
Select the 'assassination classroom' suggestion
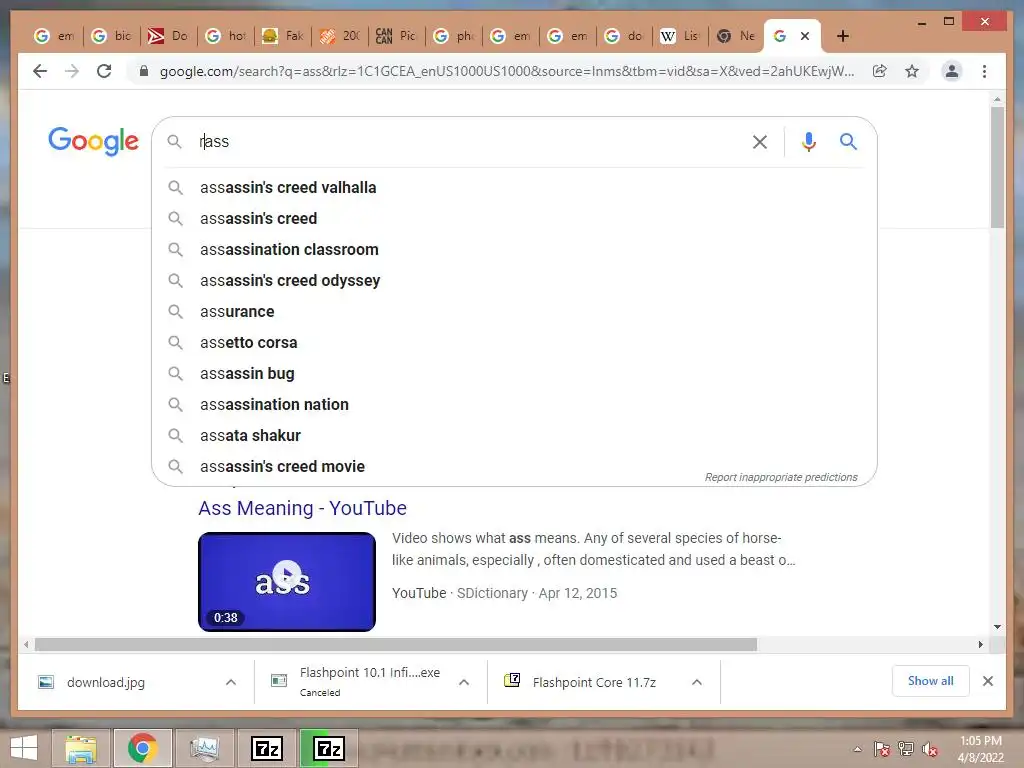click(x=289, y=249)
